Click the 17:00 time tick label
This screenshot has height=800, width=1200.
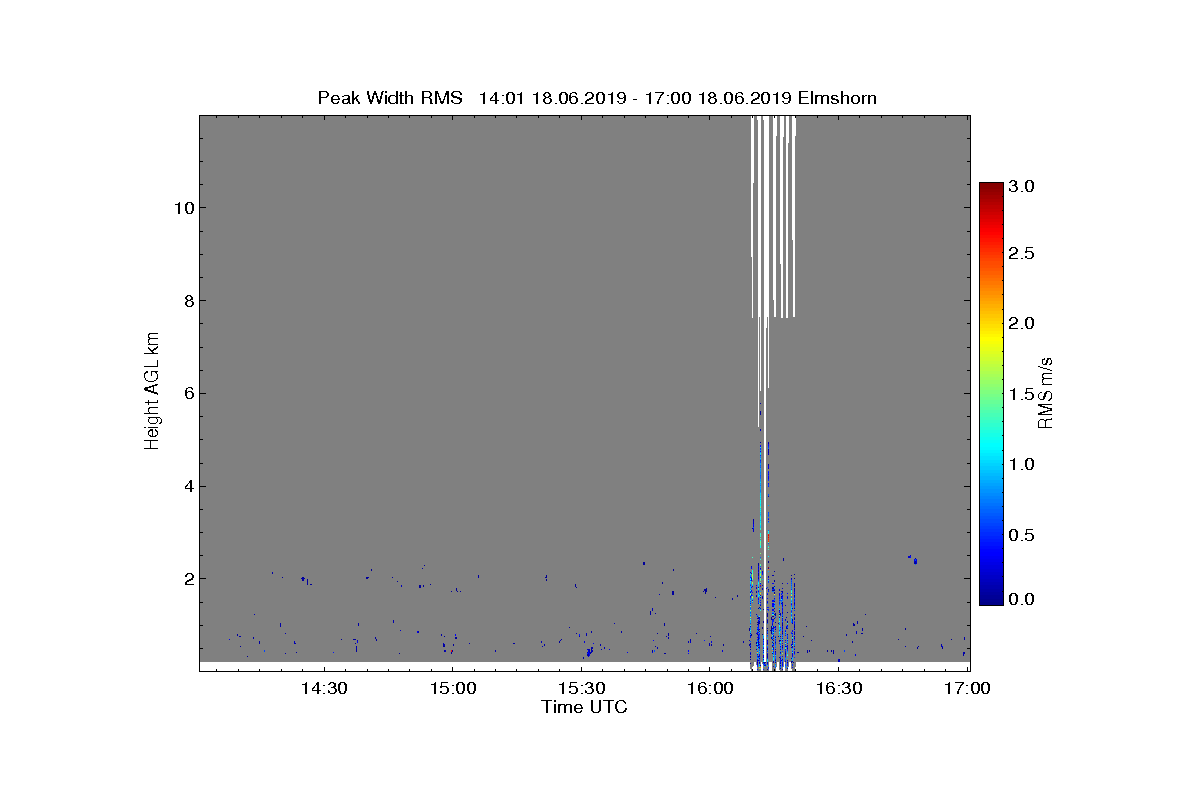point(967,689)
